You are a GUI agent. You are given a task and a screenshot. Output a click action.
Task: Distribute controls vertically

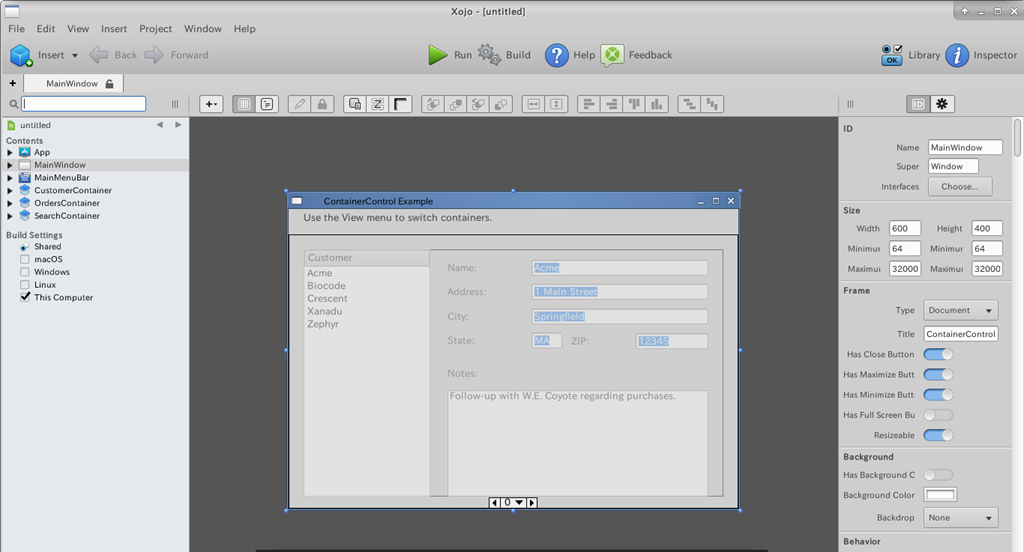[712, 104]
